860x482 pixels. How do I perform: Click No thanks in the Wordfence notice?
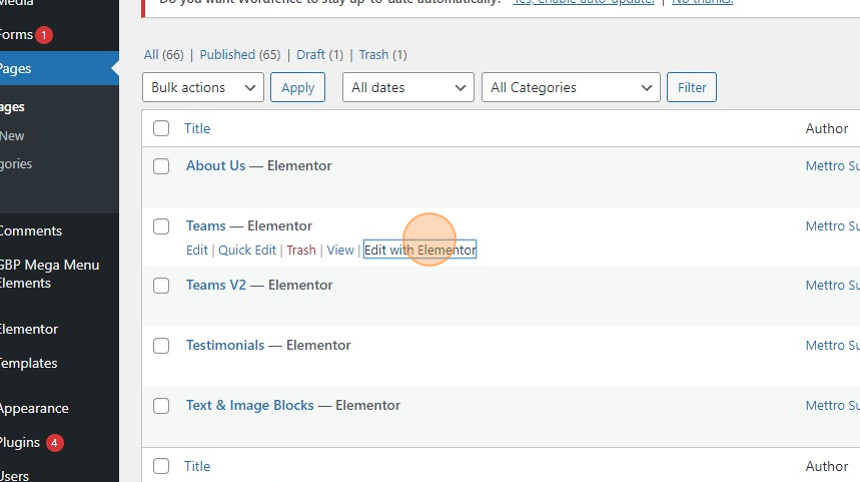click(x=702, y=2)
